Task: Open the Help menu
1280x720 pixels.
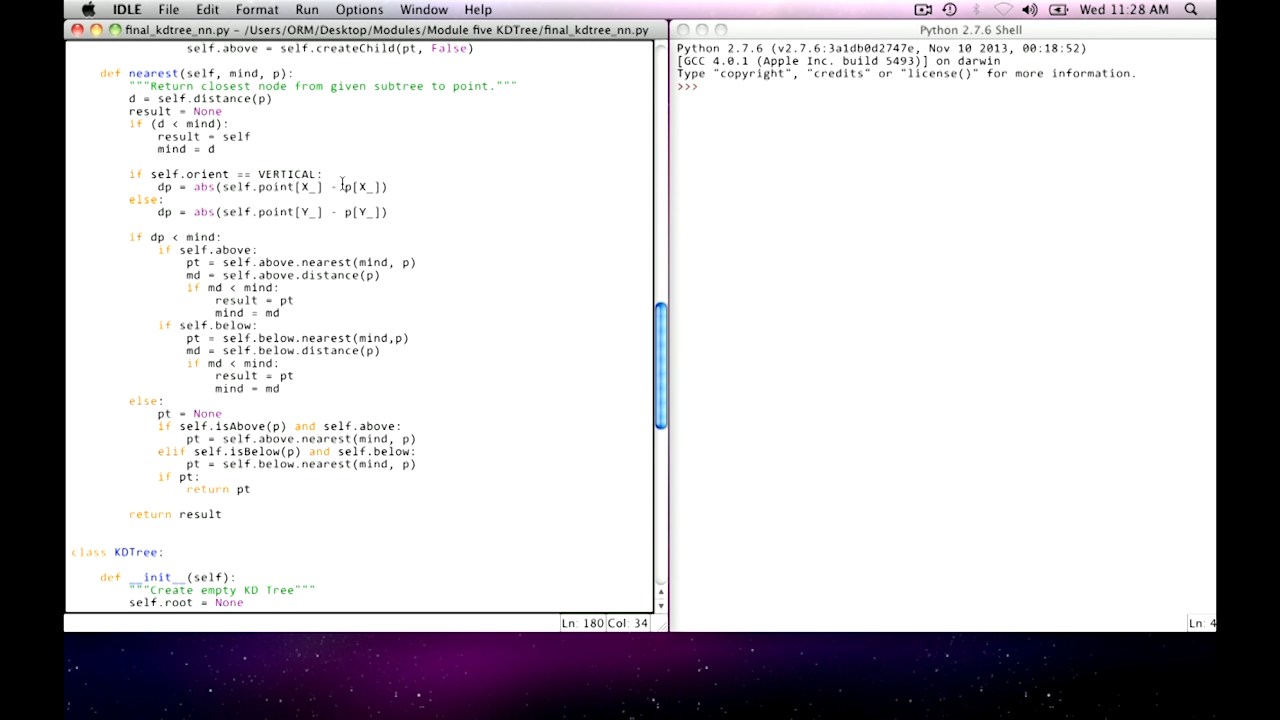Action: [x=478, y=10]
